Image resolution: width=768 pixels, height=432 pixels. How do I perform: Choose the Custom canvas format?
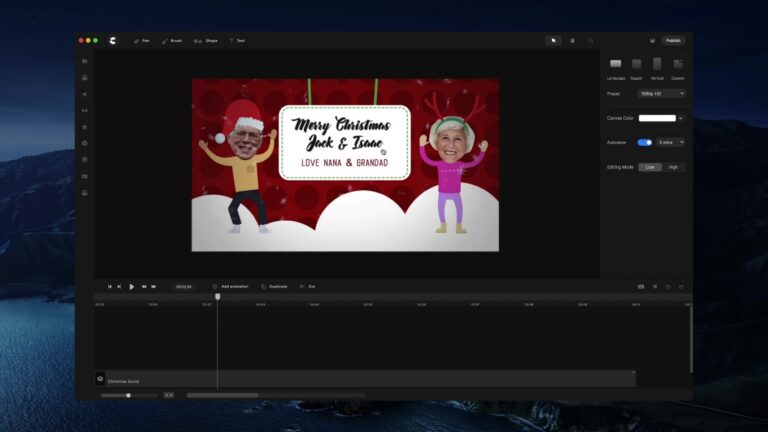pos(677,68)
